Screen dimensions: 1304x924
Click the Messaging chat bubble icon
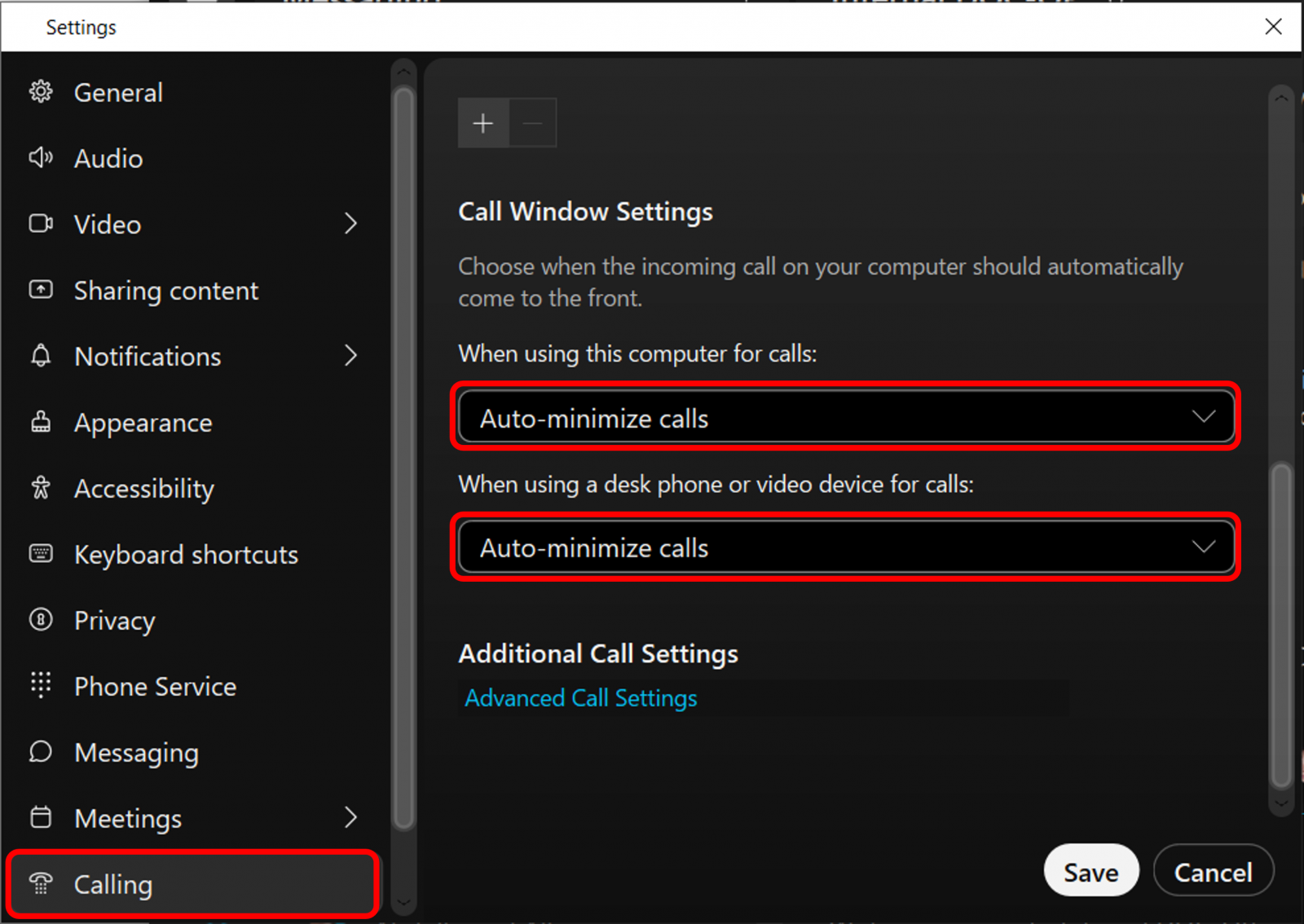40,752
